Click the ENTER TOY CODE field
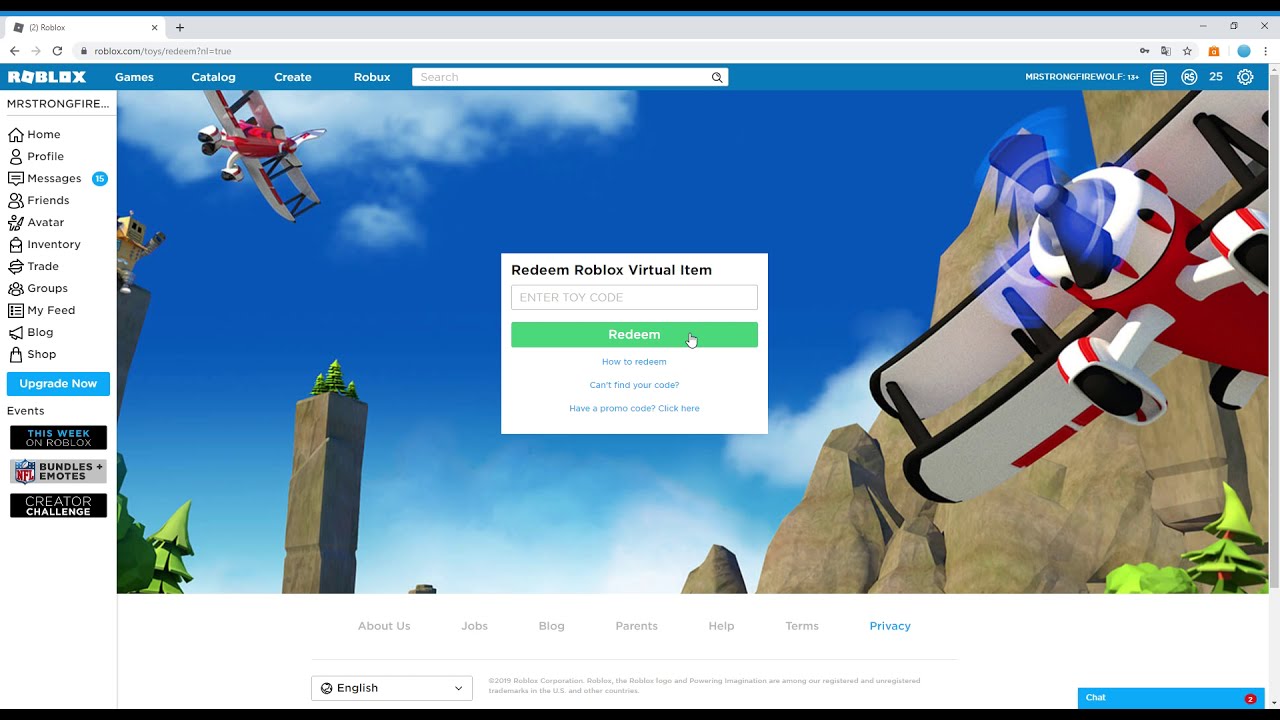 click(634, 297)
